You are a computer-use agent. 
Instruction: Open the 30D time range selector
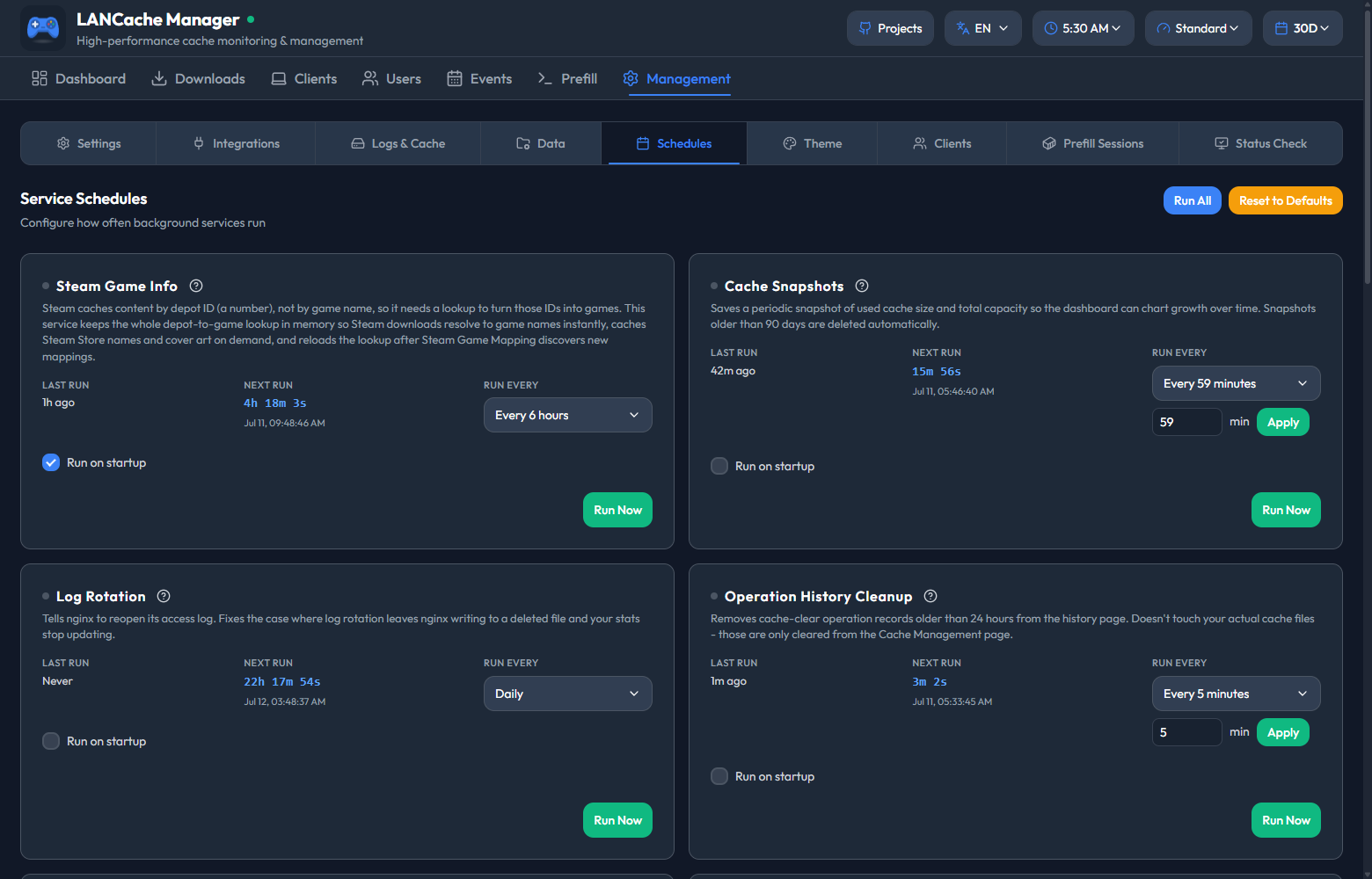1303,28
